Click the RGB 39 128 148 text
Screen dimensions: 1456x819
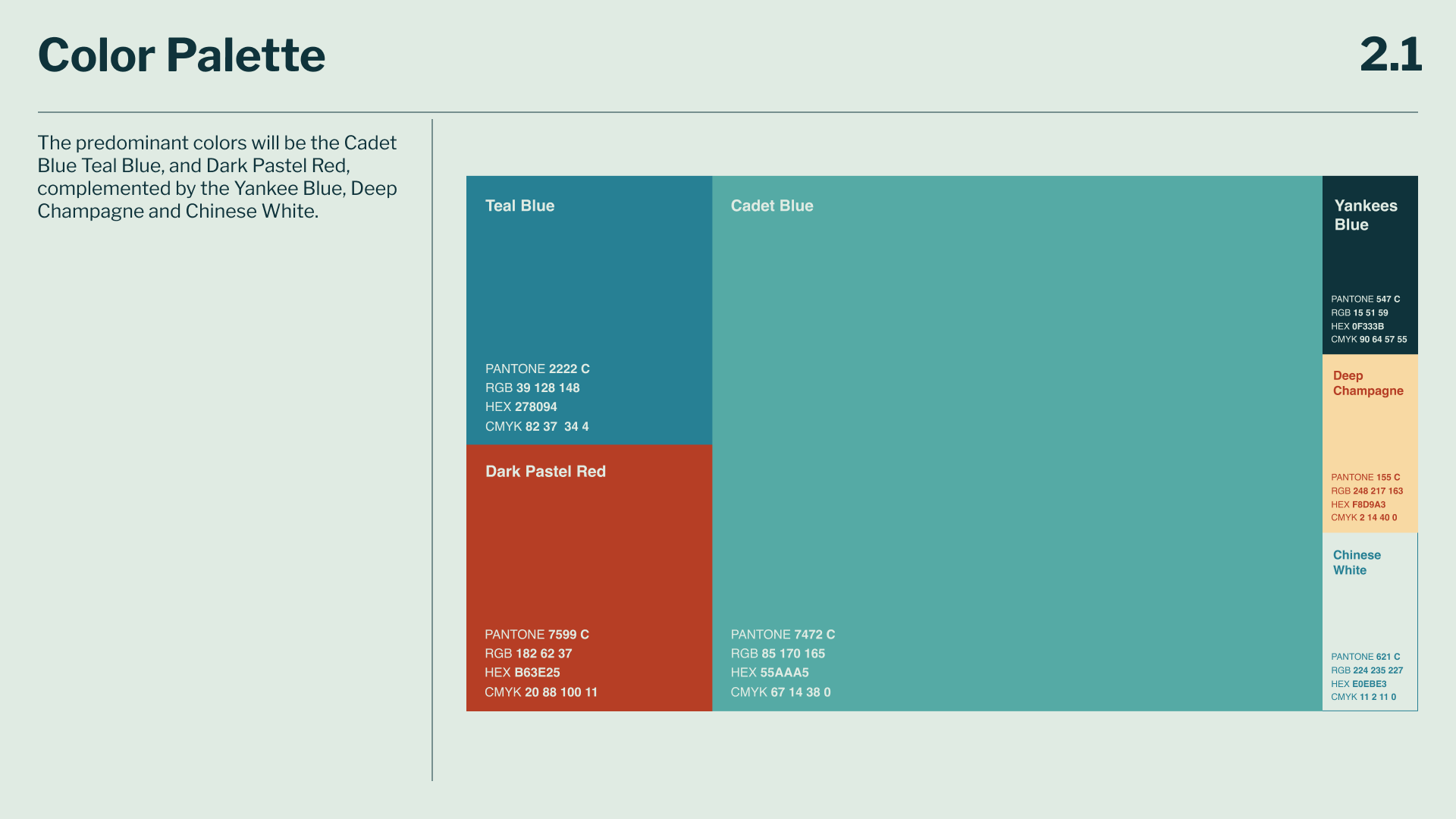(532, 388)
